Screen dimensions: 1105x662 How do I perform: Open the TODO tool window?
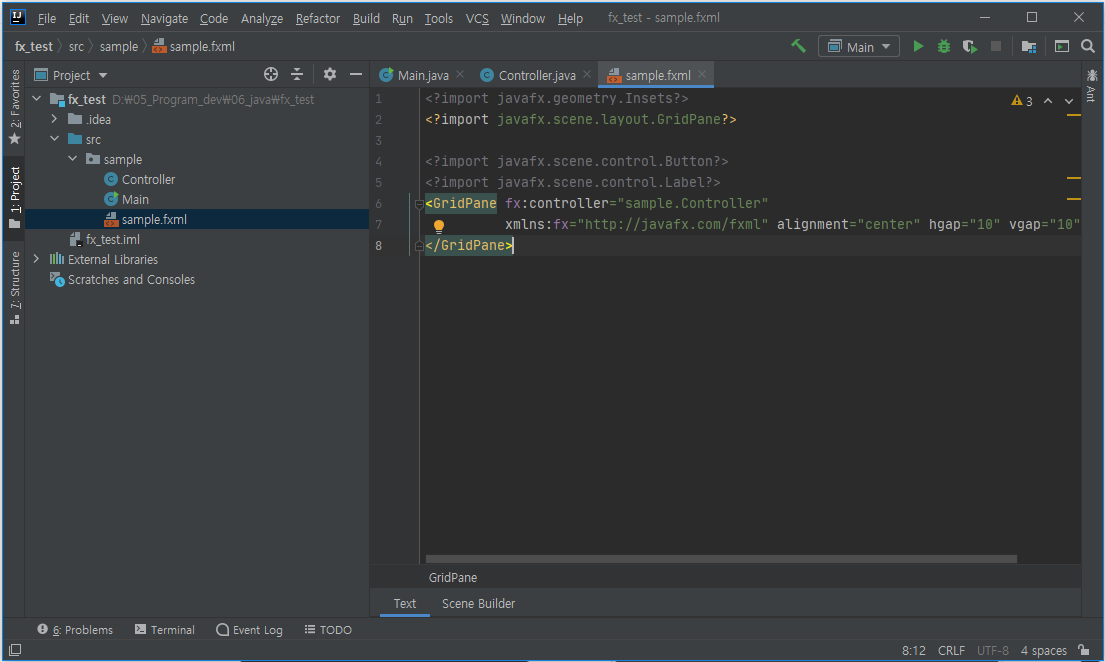pyautogui.click(x=328, y=630)
